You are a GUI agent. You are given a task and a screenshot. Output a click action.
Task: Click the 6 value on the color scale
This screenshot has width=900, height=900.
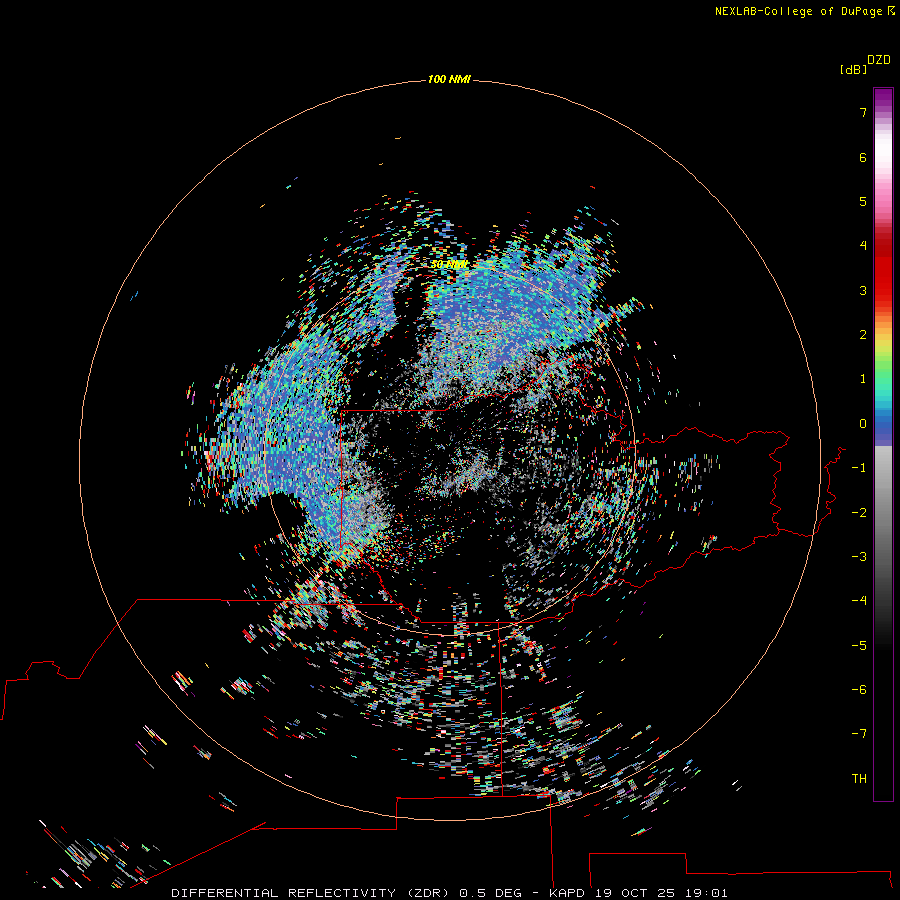point(863,157)
